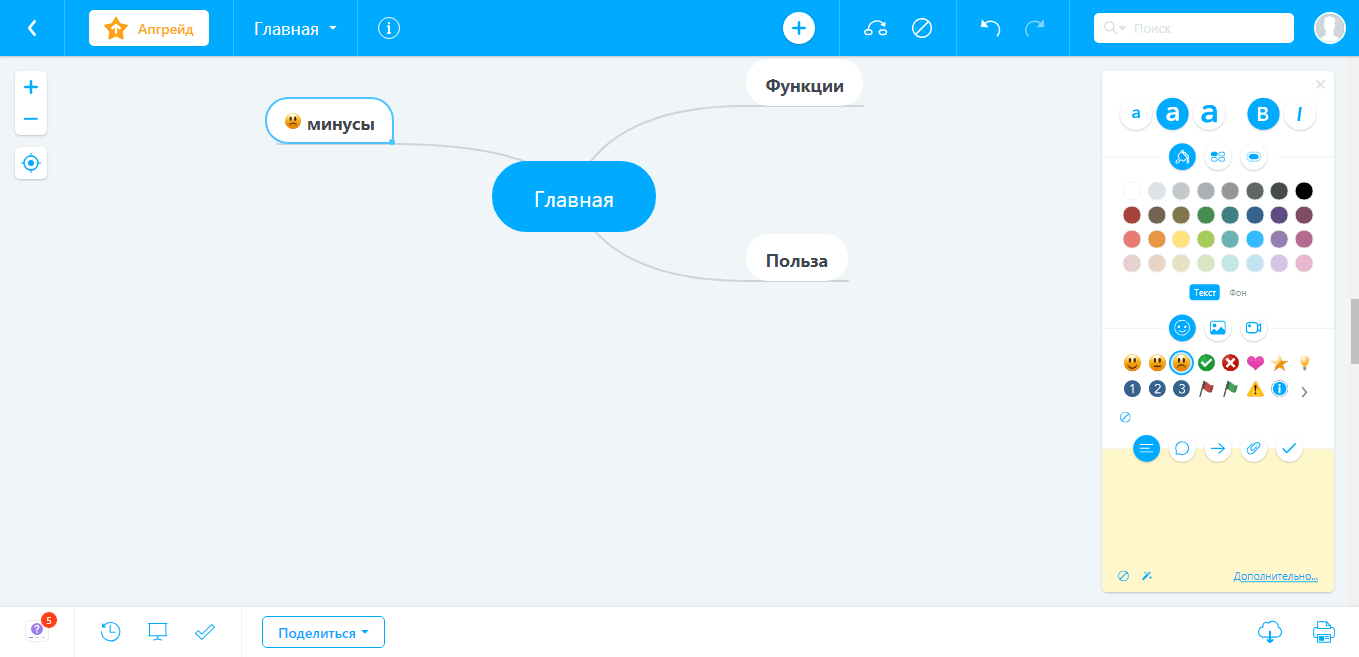Select the red flag icon
Screen dimensions: 1359x657
tap(1206, 389)
